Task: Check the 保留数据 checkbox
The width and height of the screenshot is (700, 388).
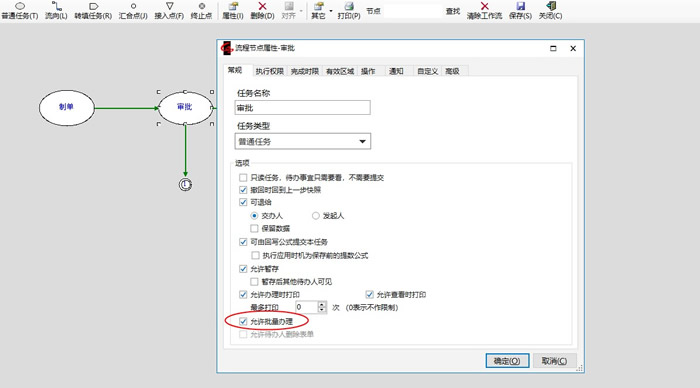Action: point(254,229)
